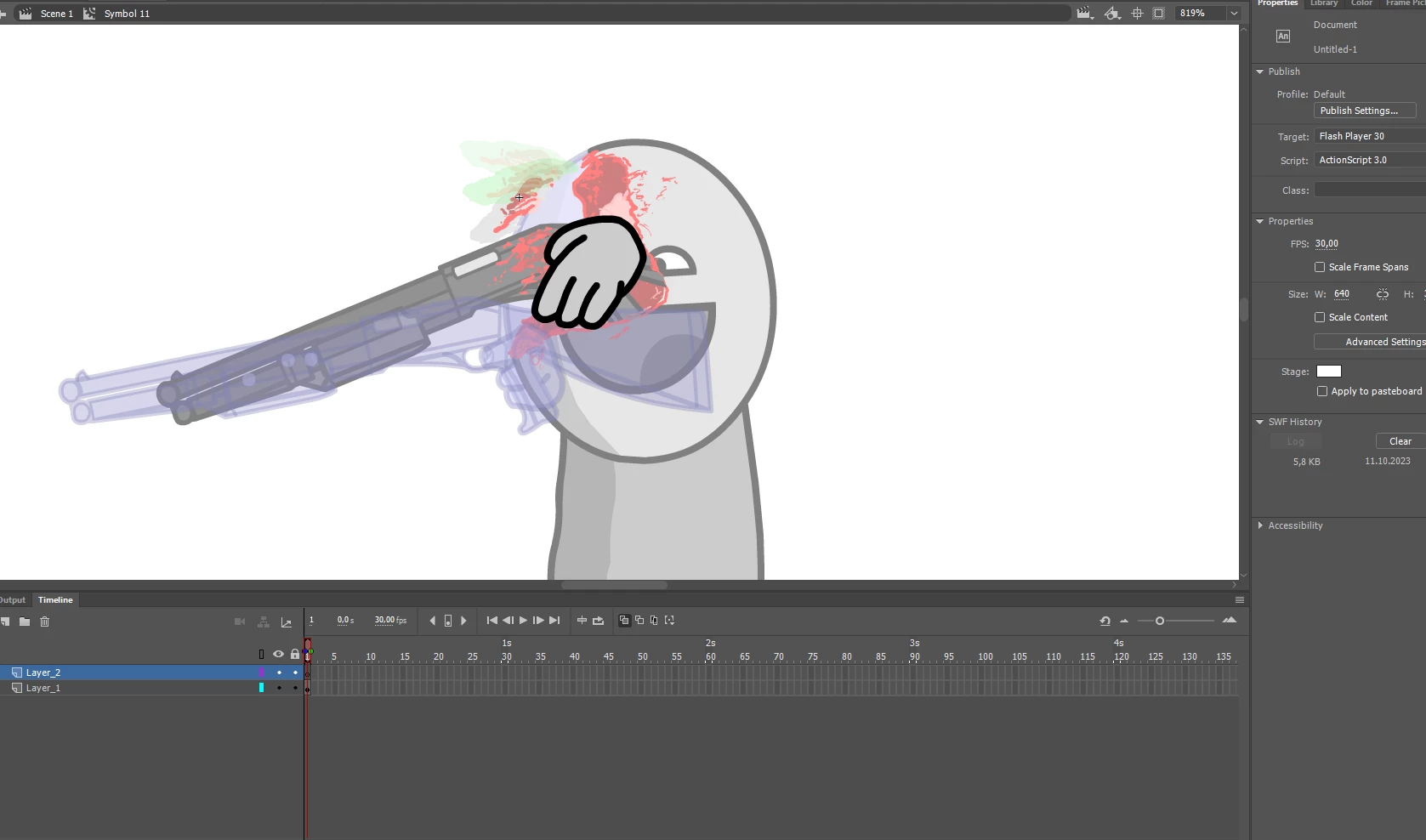1426x840 pixels.
Task: Toggle the link width and height icon
Action: (x=1383, y=294)
